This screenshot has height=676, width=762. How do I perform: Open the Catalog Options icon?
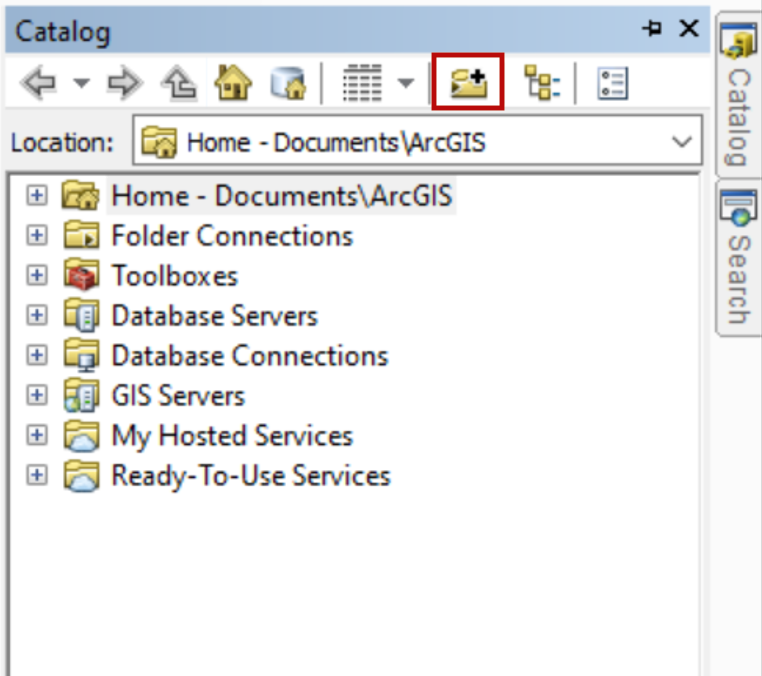[611, 84]
